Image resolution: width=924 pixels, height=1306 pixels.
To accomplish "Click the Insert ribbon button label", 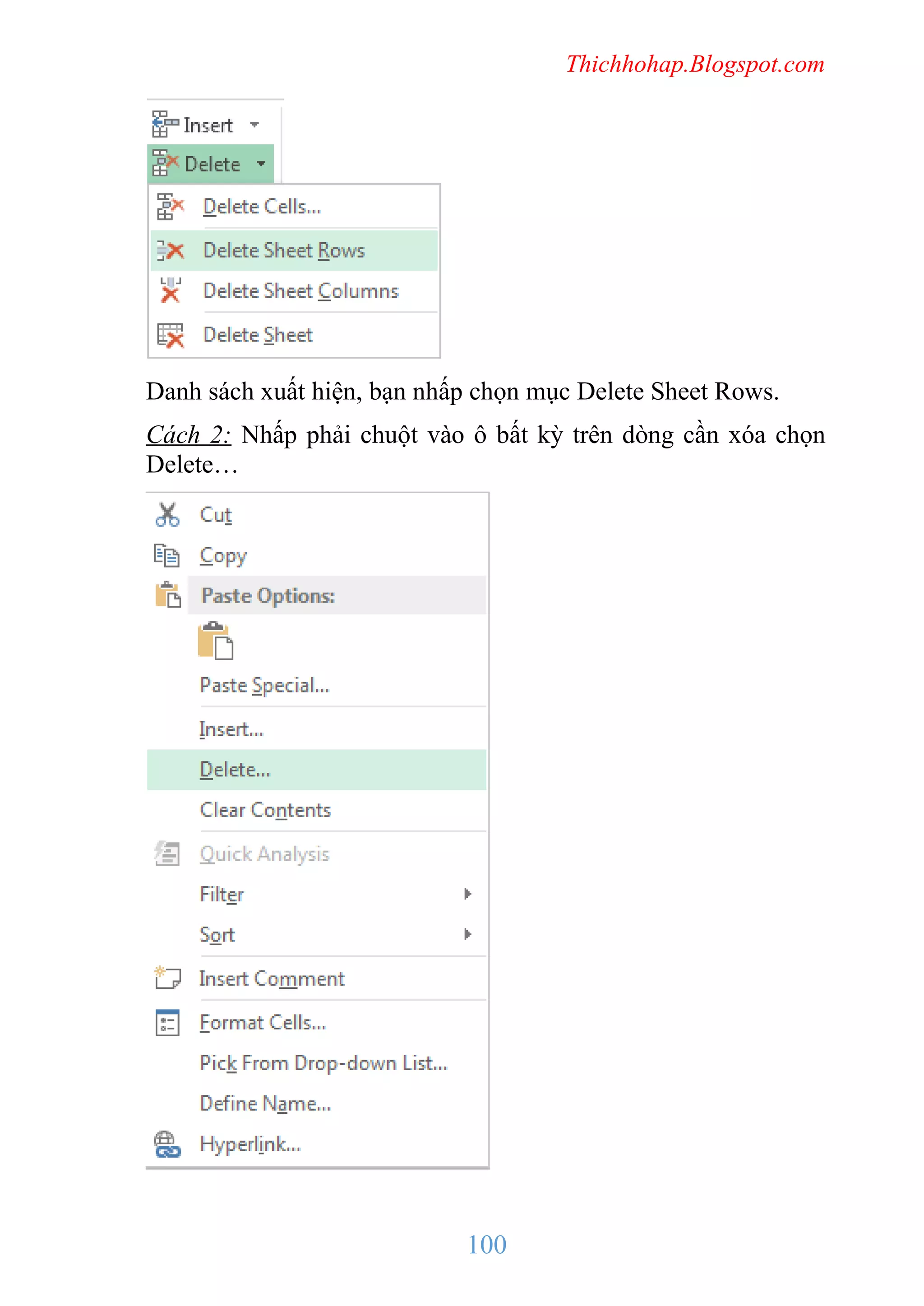I will [208, 125].
